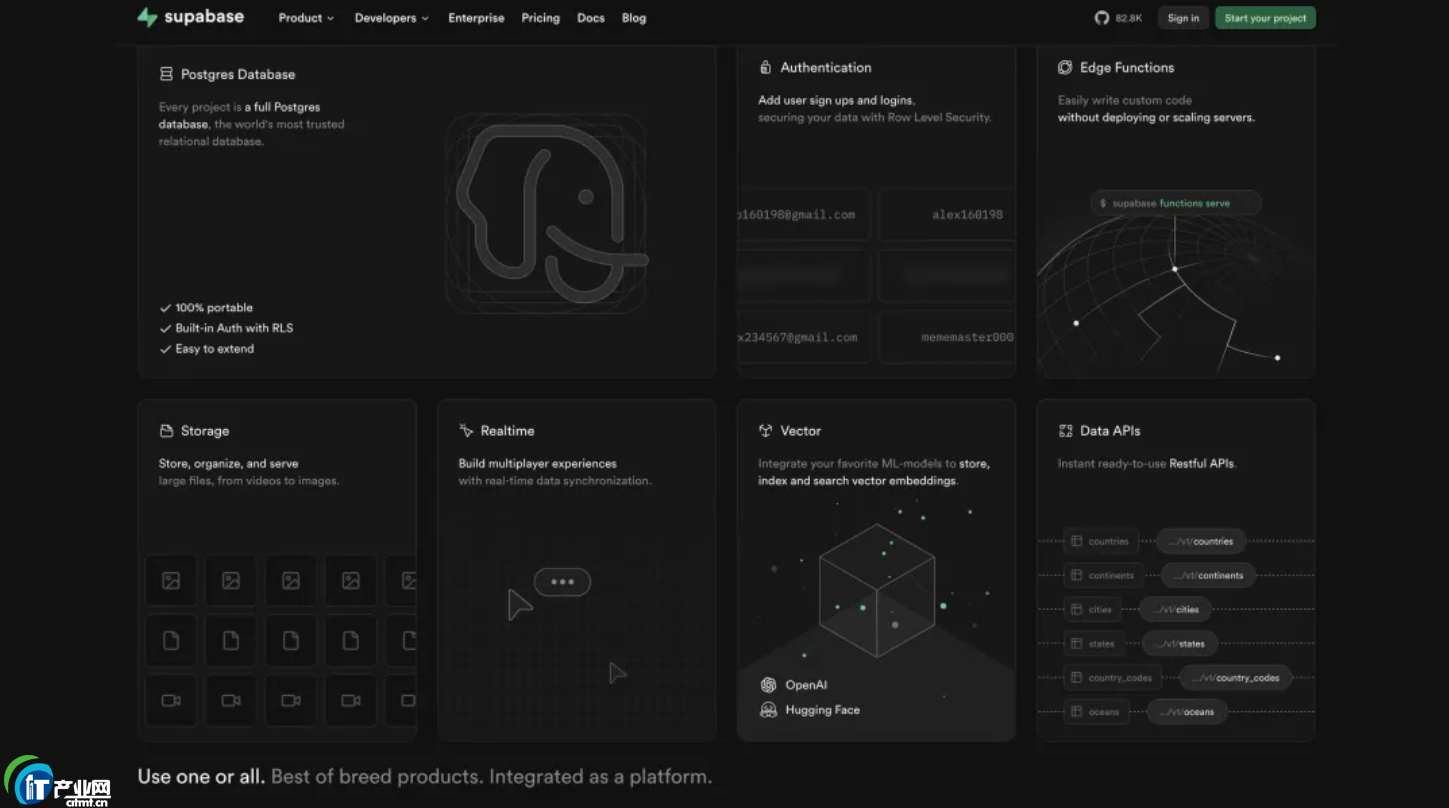
Task: Expand the Product dropdown menu
Action: pyautogui.click(x=306, y=18)
